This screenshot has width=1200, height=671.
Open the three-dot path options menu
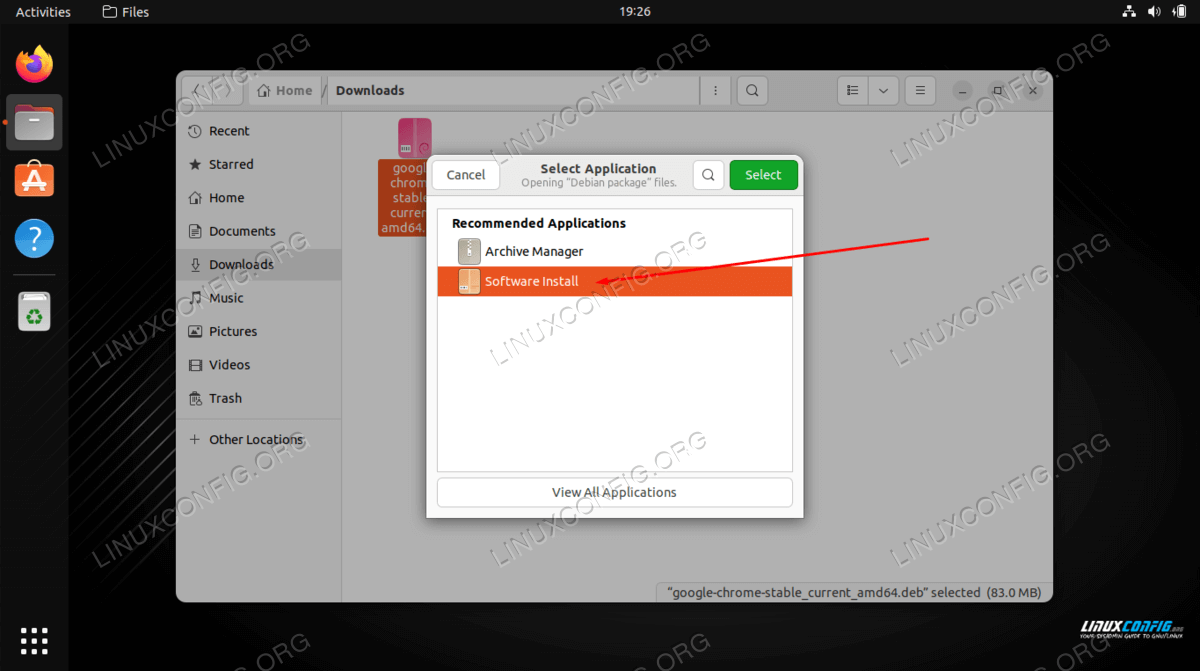point(715,90)
